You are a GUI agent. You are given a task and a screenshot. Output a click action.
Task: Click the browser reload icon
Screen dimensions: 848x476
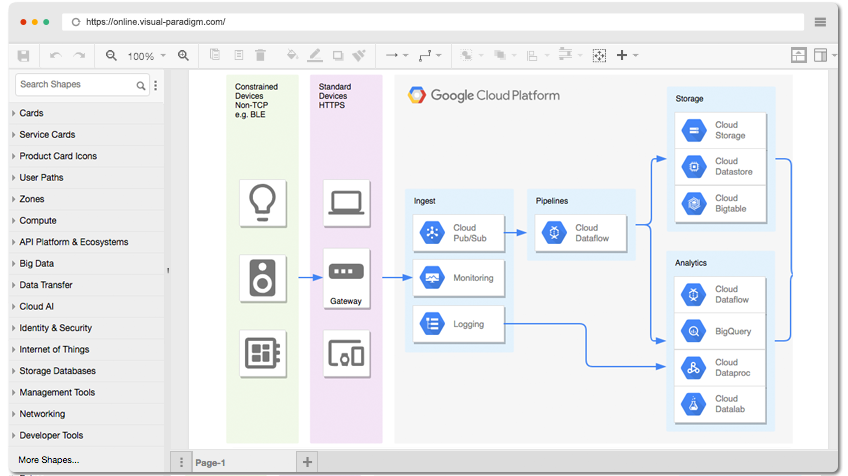(x=76, y=22)
